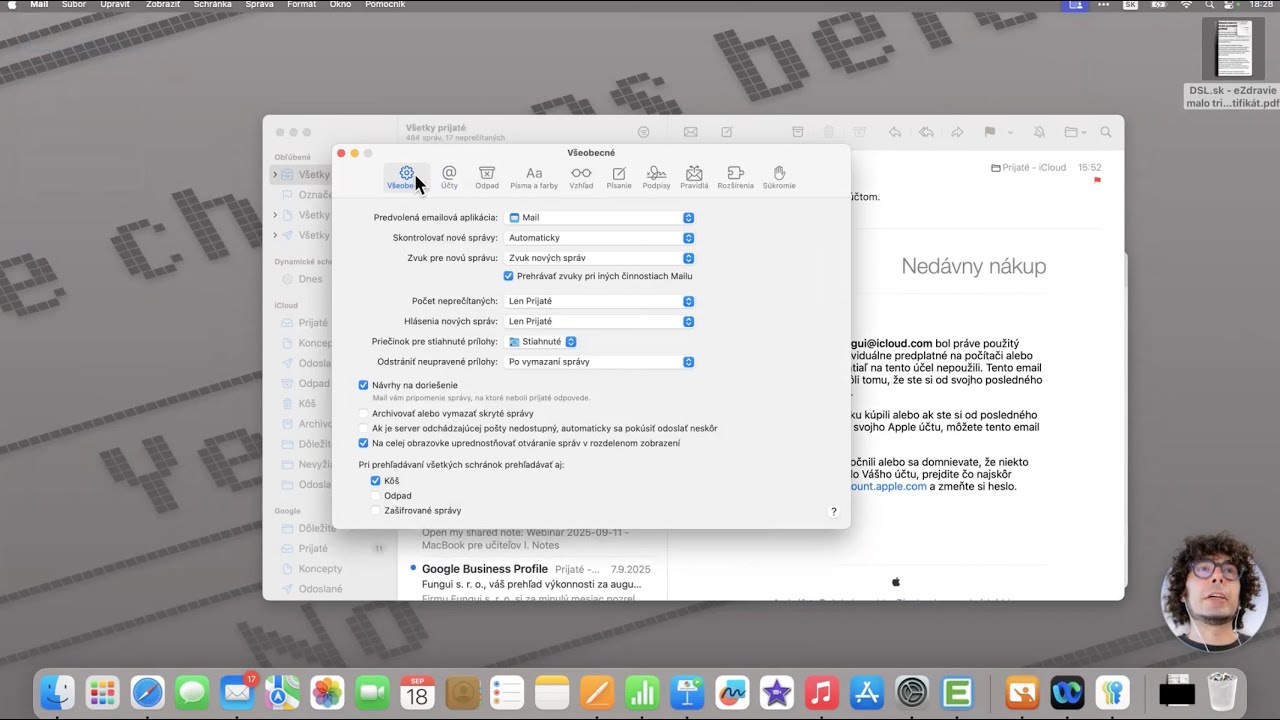This screenshot has width=1280, height=720.
Task: Toggle the Návrhy na doriešenie checkbox
Action: point(364,385)
